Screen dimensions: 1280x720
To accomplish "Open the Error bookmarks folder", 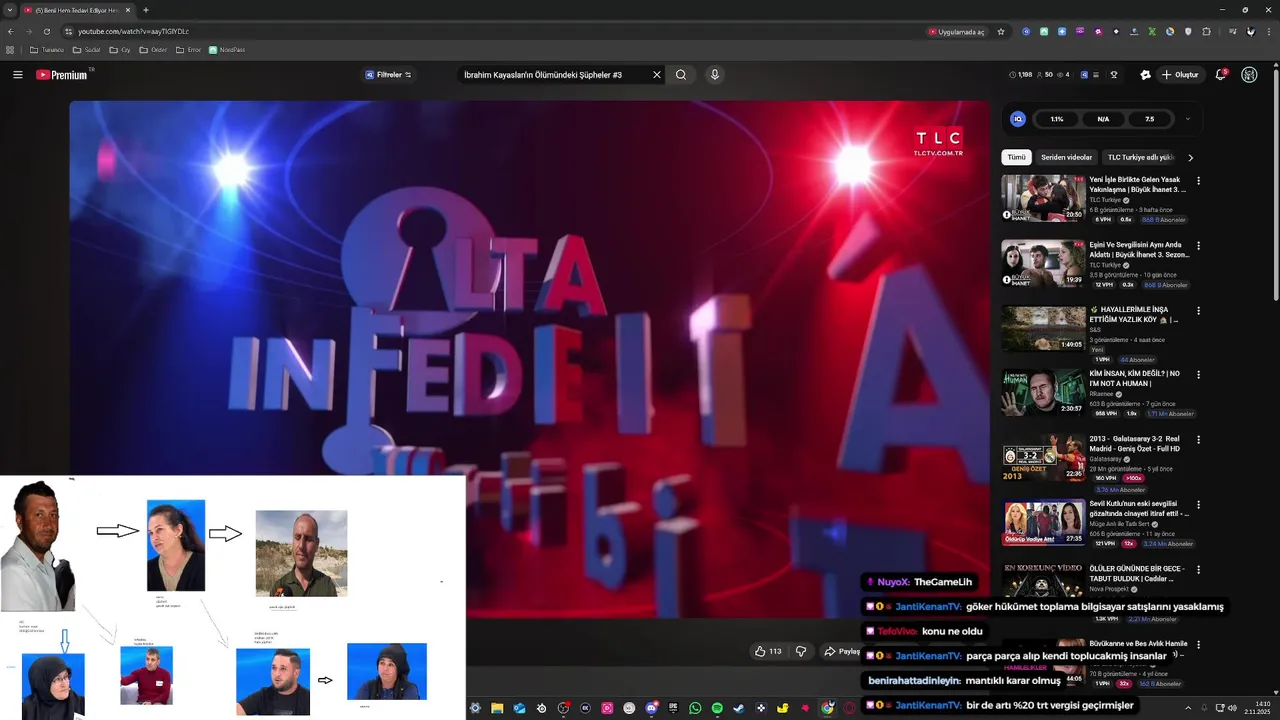I will click(x=189, y=50).
